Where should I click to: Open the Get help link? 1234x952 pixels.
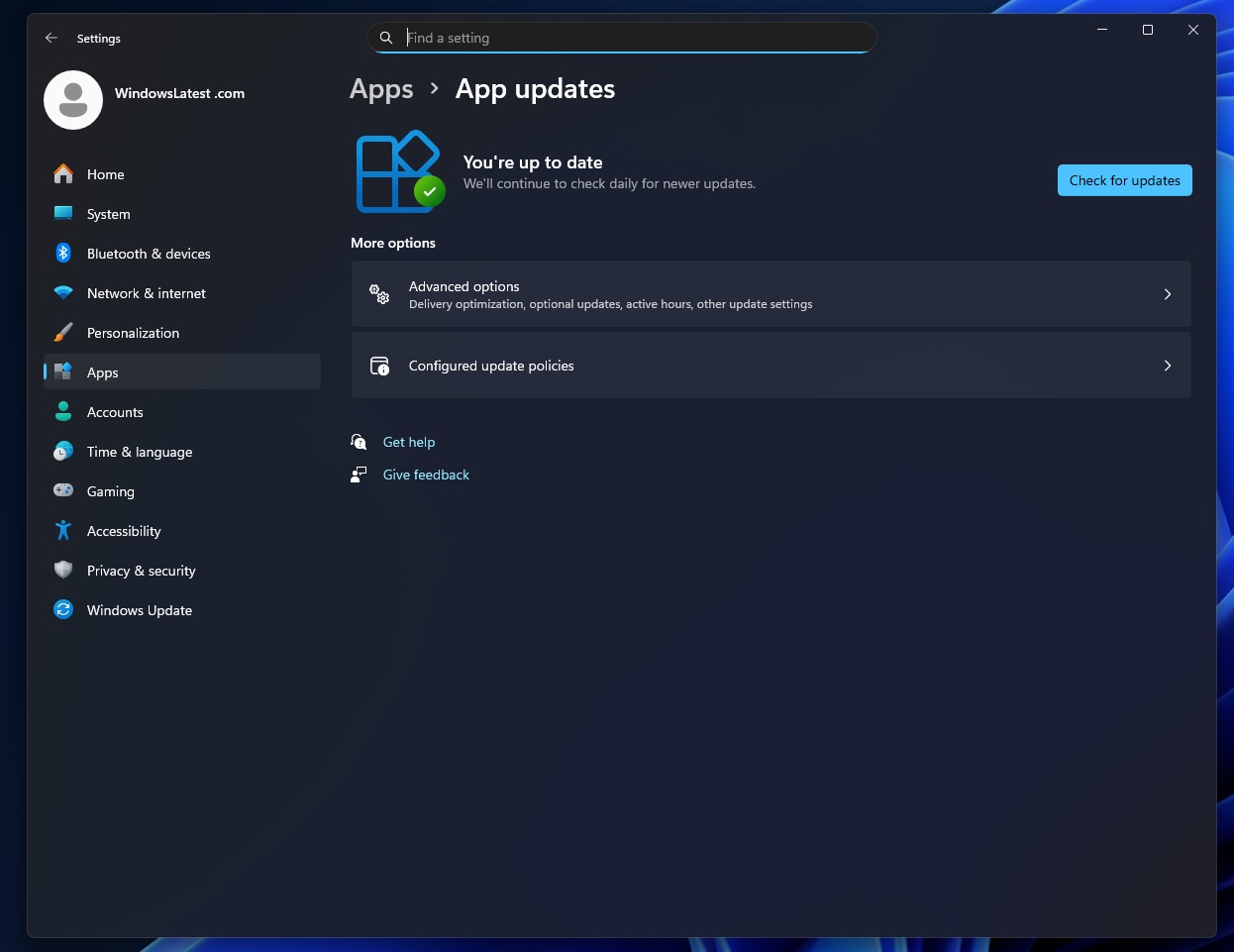point(409,442)
